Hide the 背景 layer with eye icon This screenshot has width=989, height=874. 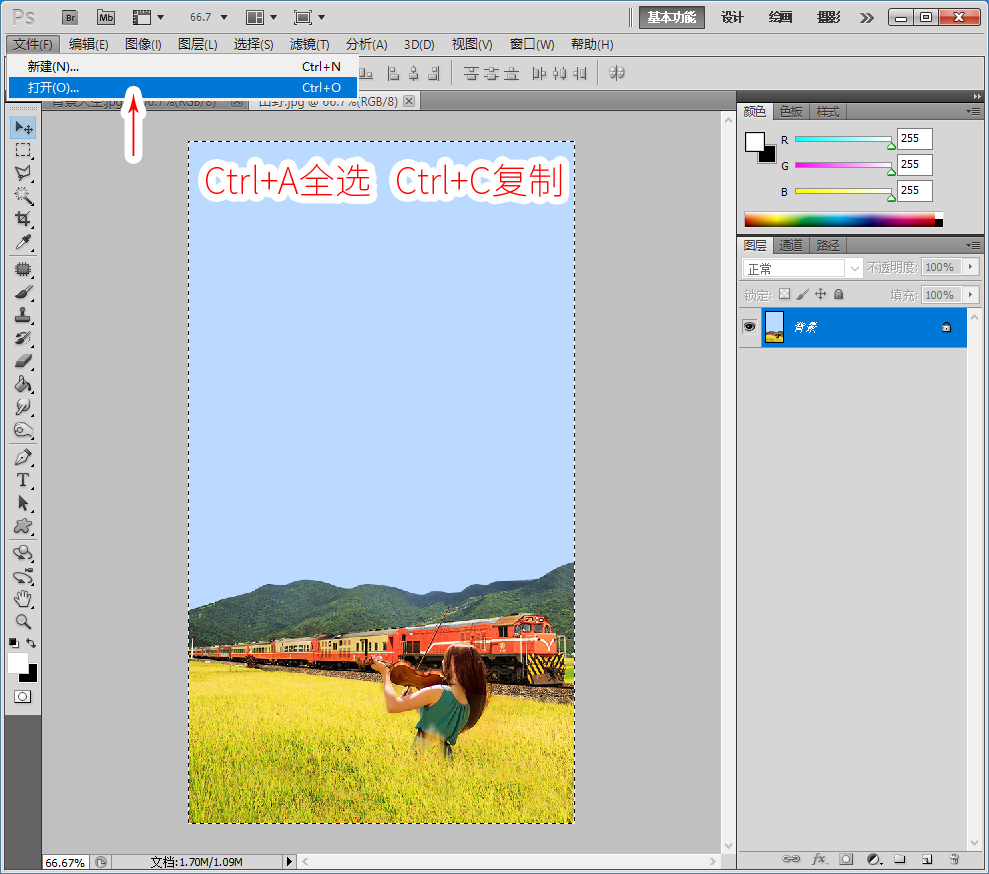(749, 327)
